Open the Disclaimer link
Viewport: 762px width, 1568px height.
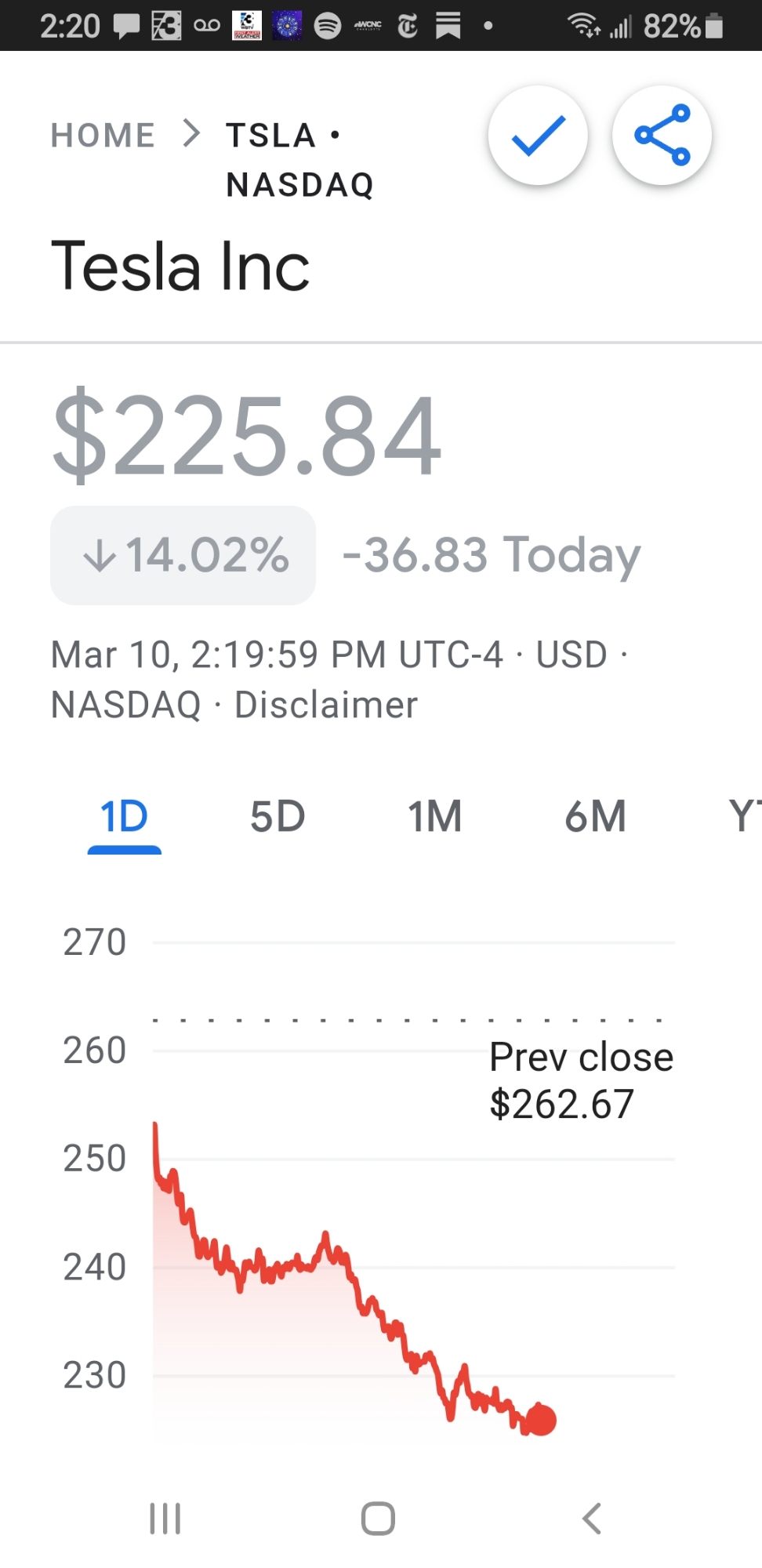[x=326, y=705]
